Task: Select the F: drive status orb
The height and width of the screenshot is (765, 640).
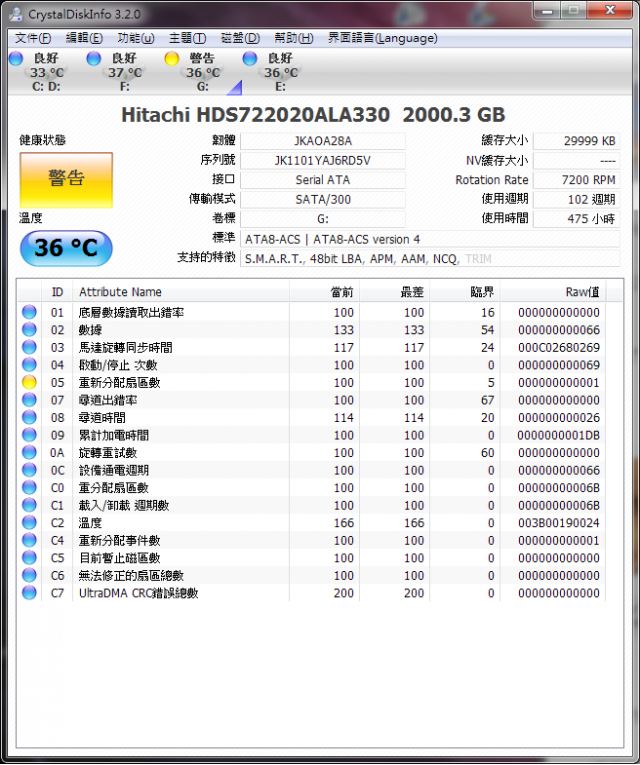Action: [x=94, y=59]
